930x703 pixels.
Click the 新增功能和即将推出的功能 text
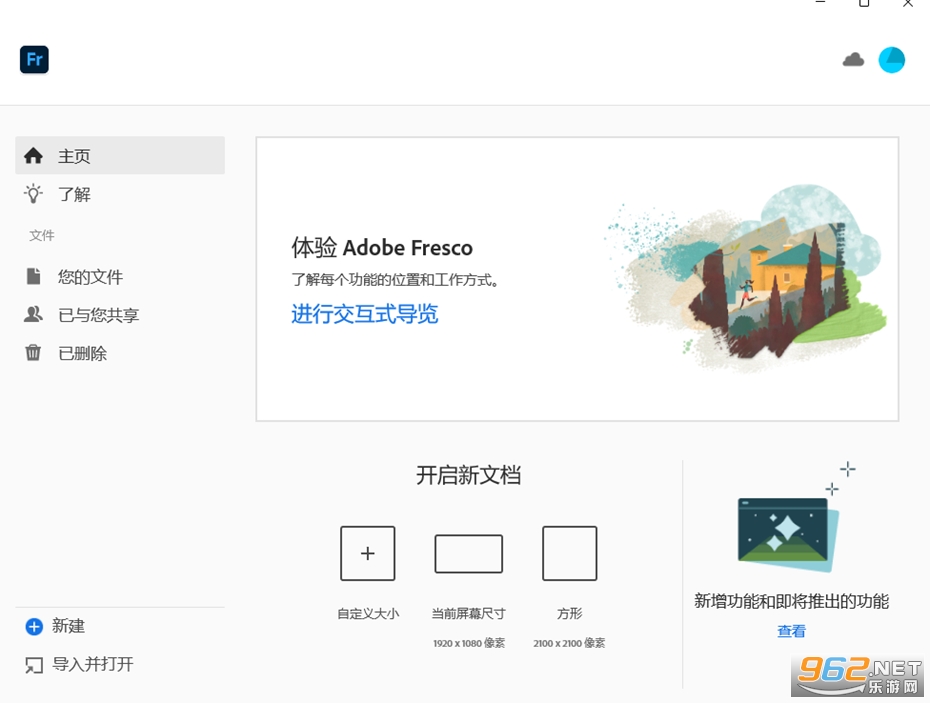click(791, 601)
